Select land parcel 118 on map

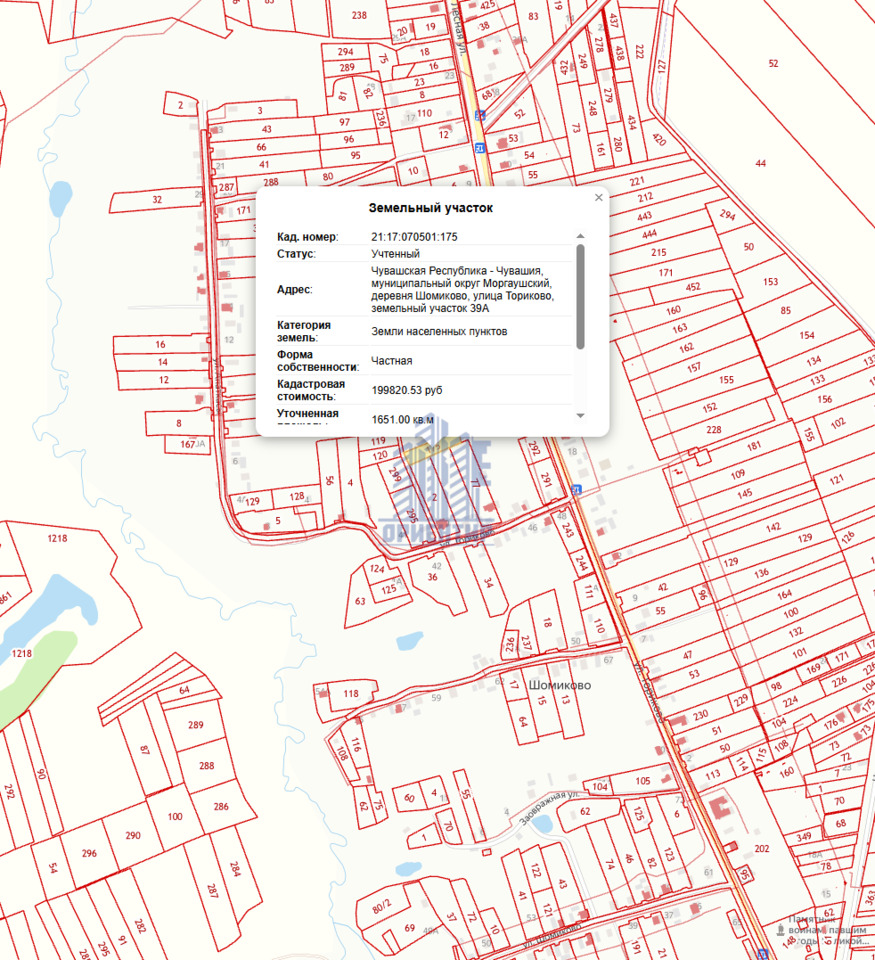pos(350,693)
